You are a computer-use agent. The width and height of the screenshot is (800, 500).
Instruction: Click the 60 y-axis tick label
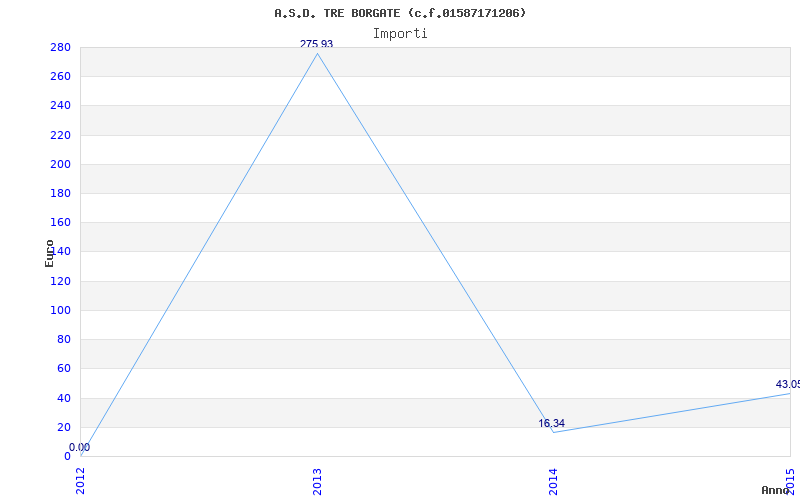click(63, 368)
